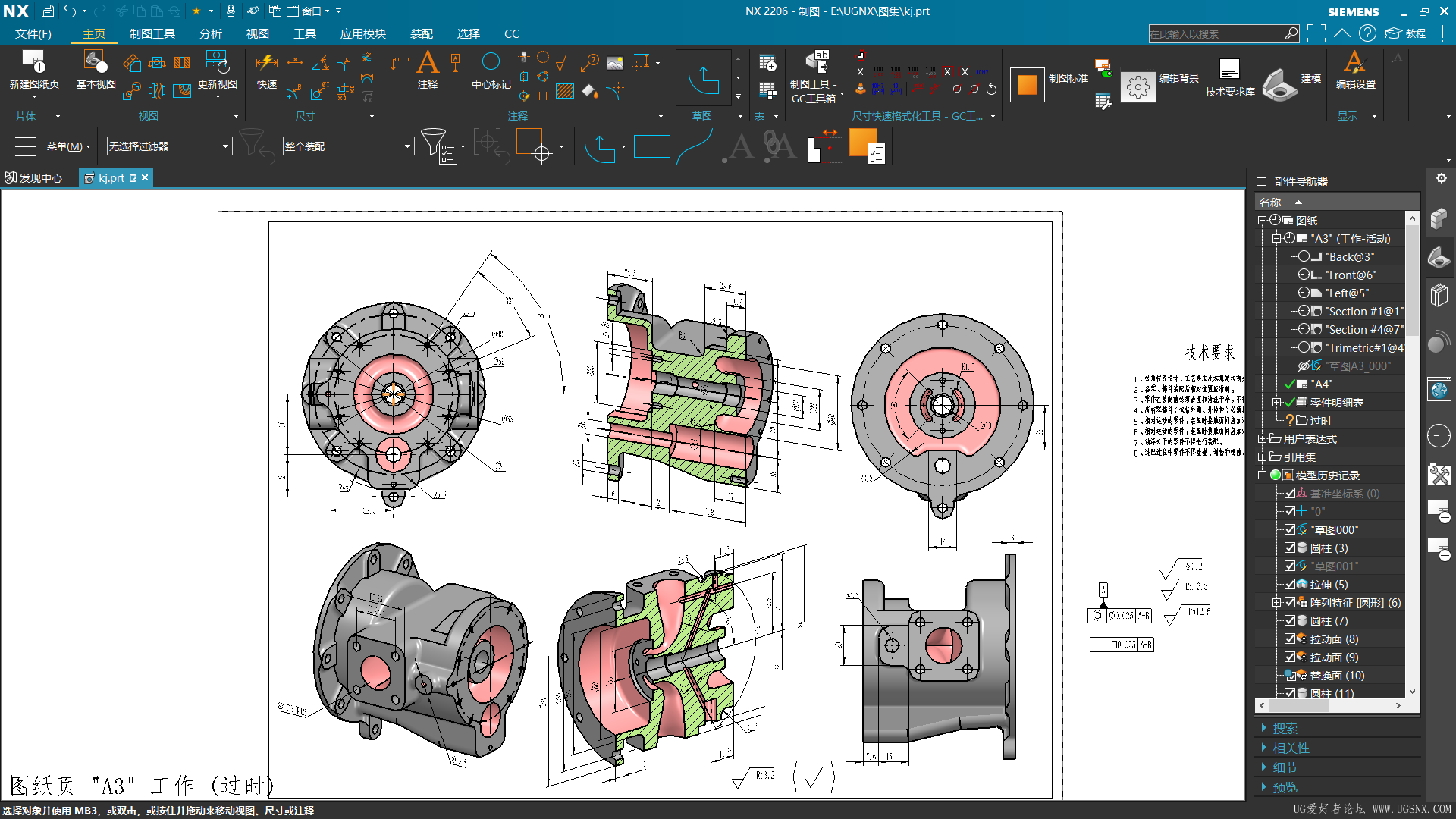Open the history clock icon in right sidebar
The image size is (1456, 819).
[x=1438, y=435]
